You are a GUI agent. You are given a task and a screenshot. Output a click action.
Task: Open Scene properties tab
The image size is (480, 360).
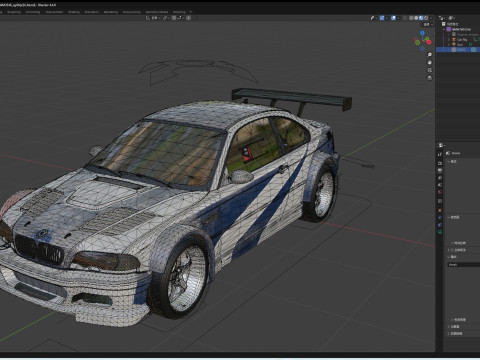pyautogui.click(x=440, y=185)
